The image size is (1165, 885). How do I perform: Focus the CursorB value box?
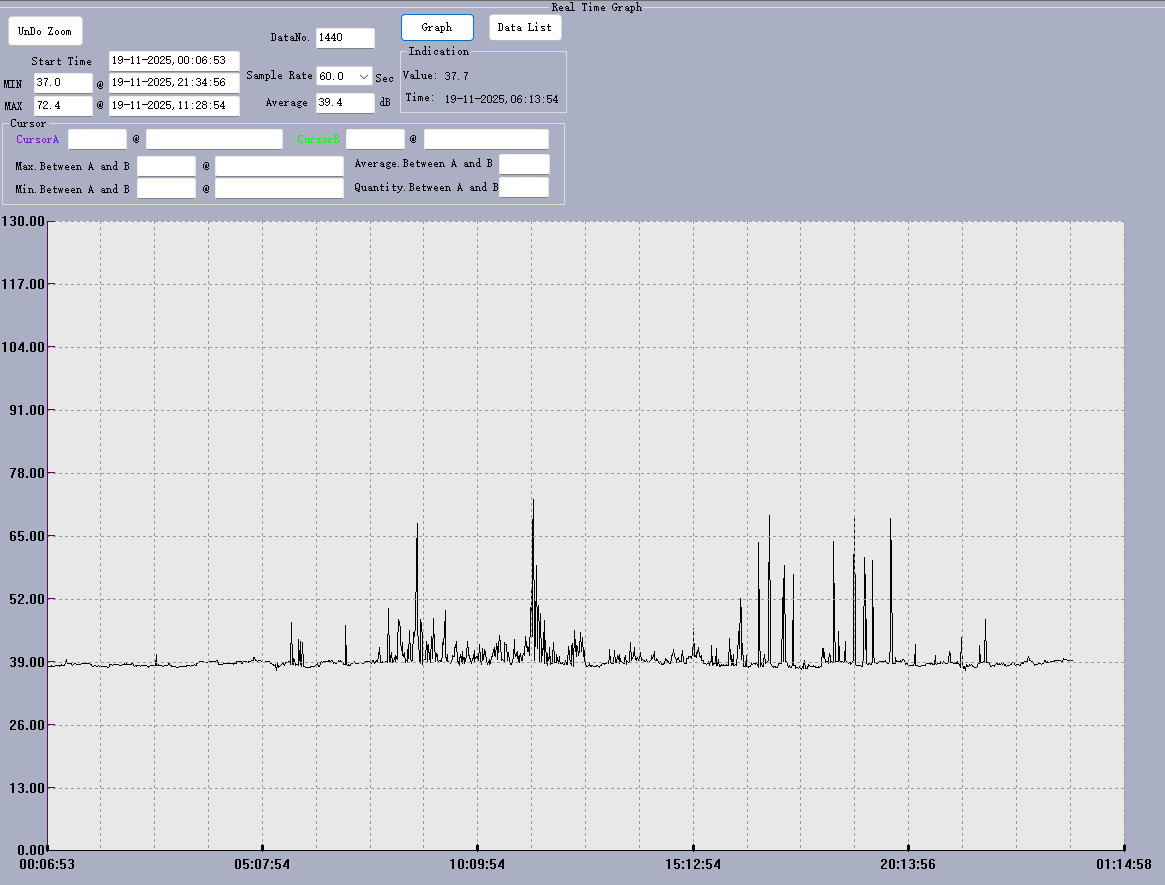375,139
